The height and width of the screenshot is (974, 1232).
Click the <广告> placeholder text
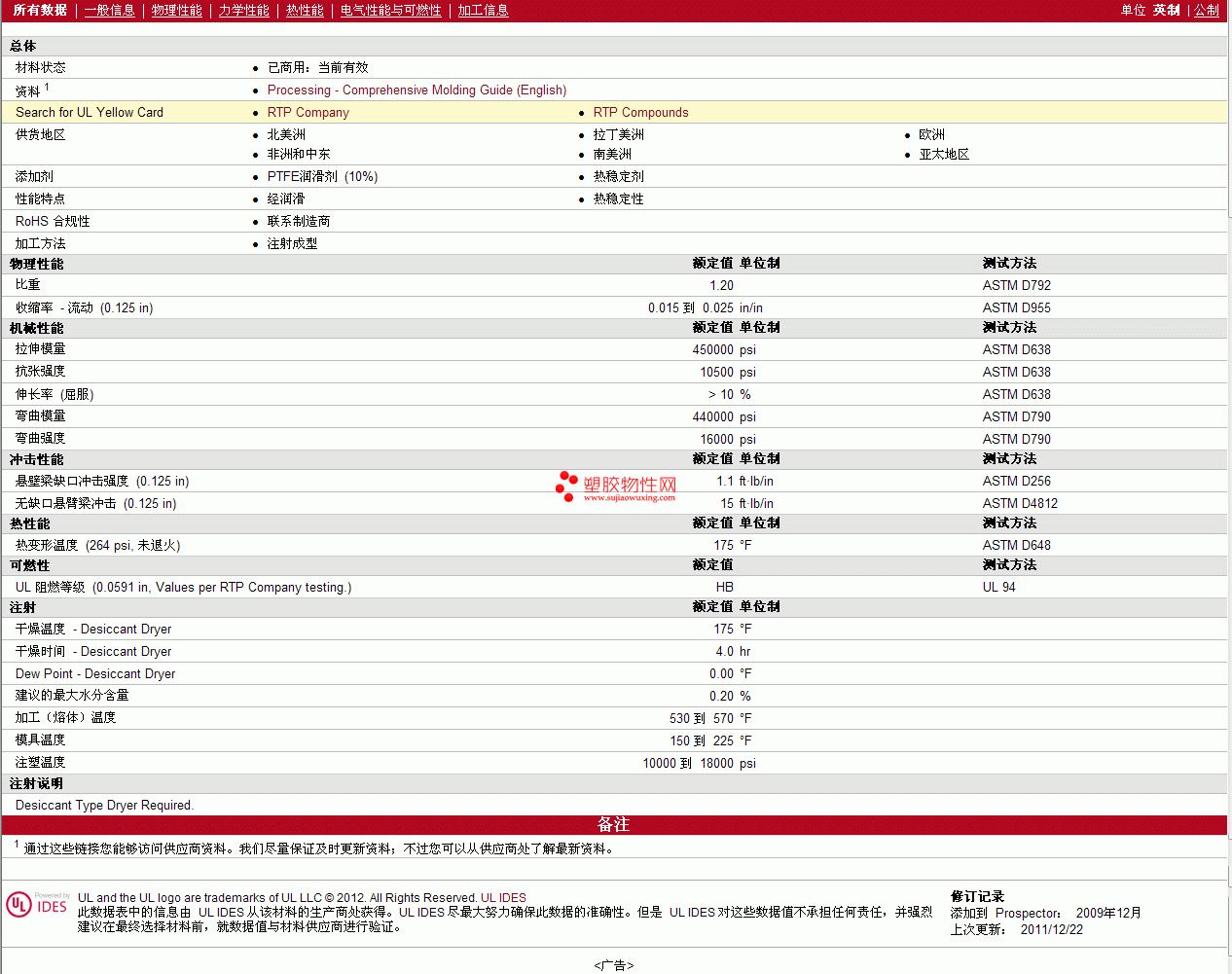[614, 965]
